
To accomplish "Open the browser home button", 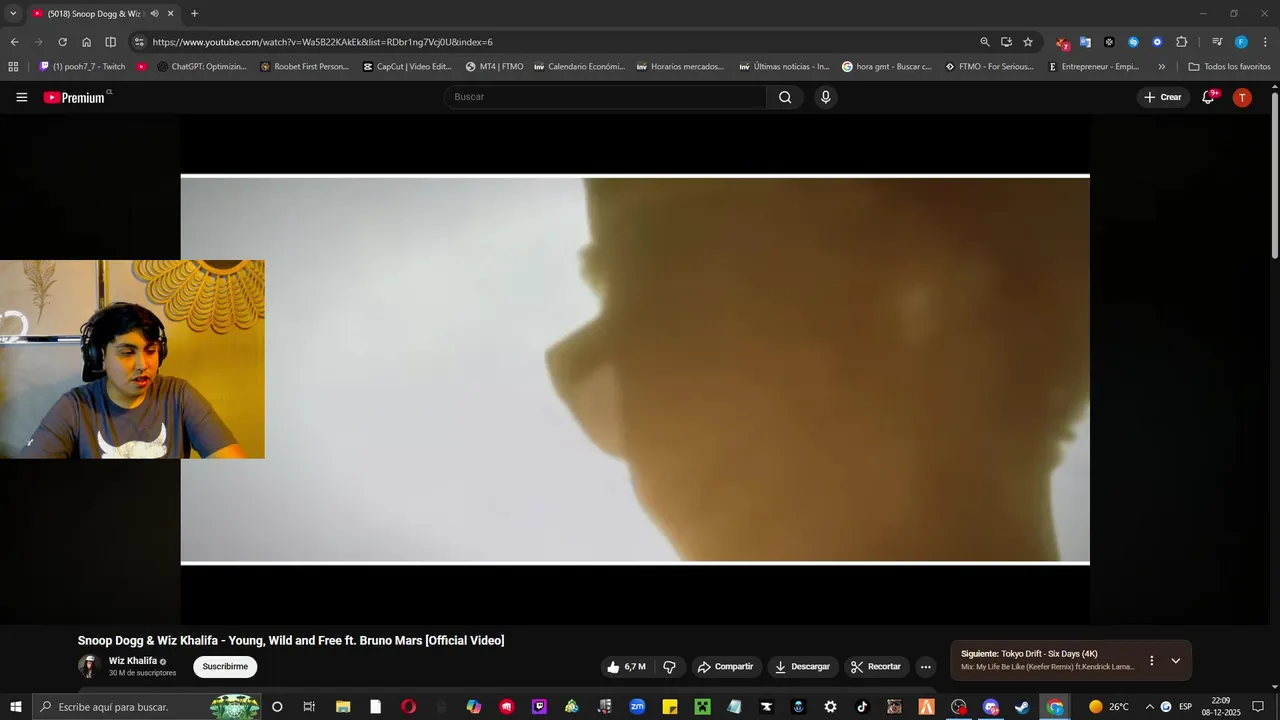I will [87, 42].
